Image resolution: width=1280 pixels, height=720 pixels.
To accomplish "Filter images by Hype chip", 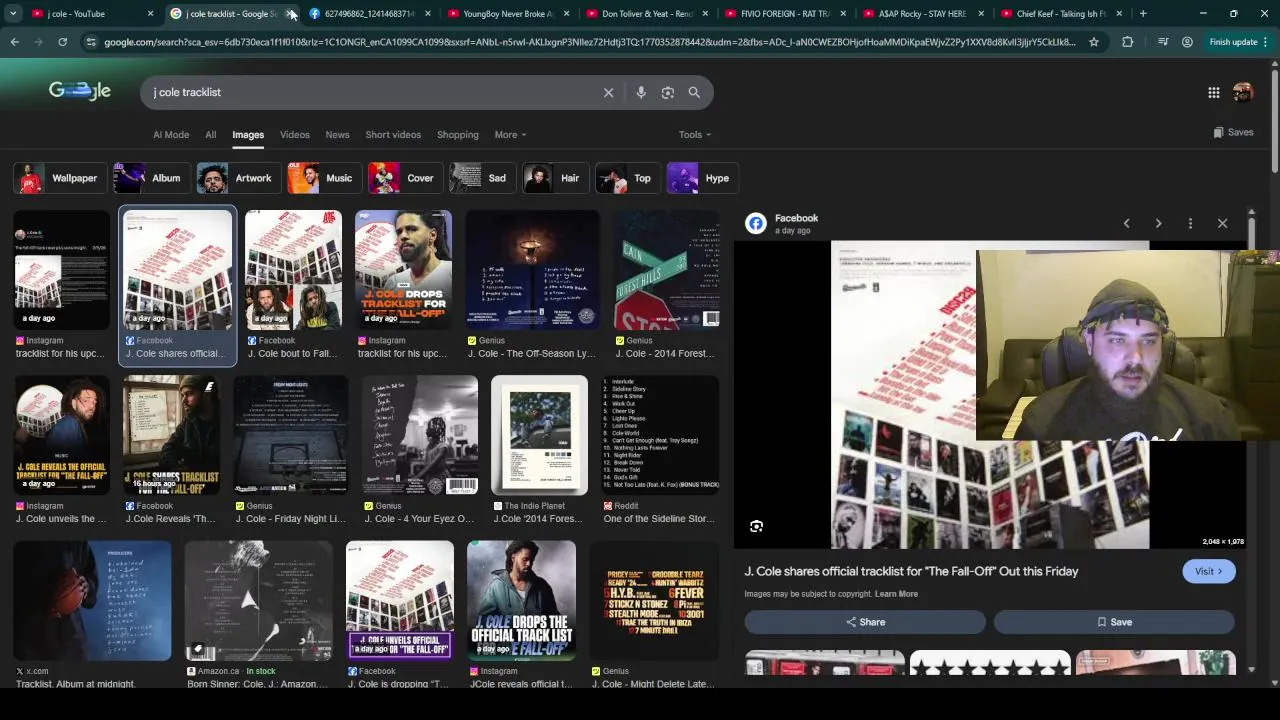I will pyautogui.click(x=702, y=178).
